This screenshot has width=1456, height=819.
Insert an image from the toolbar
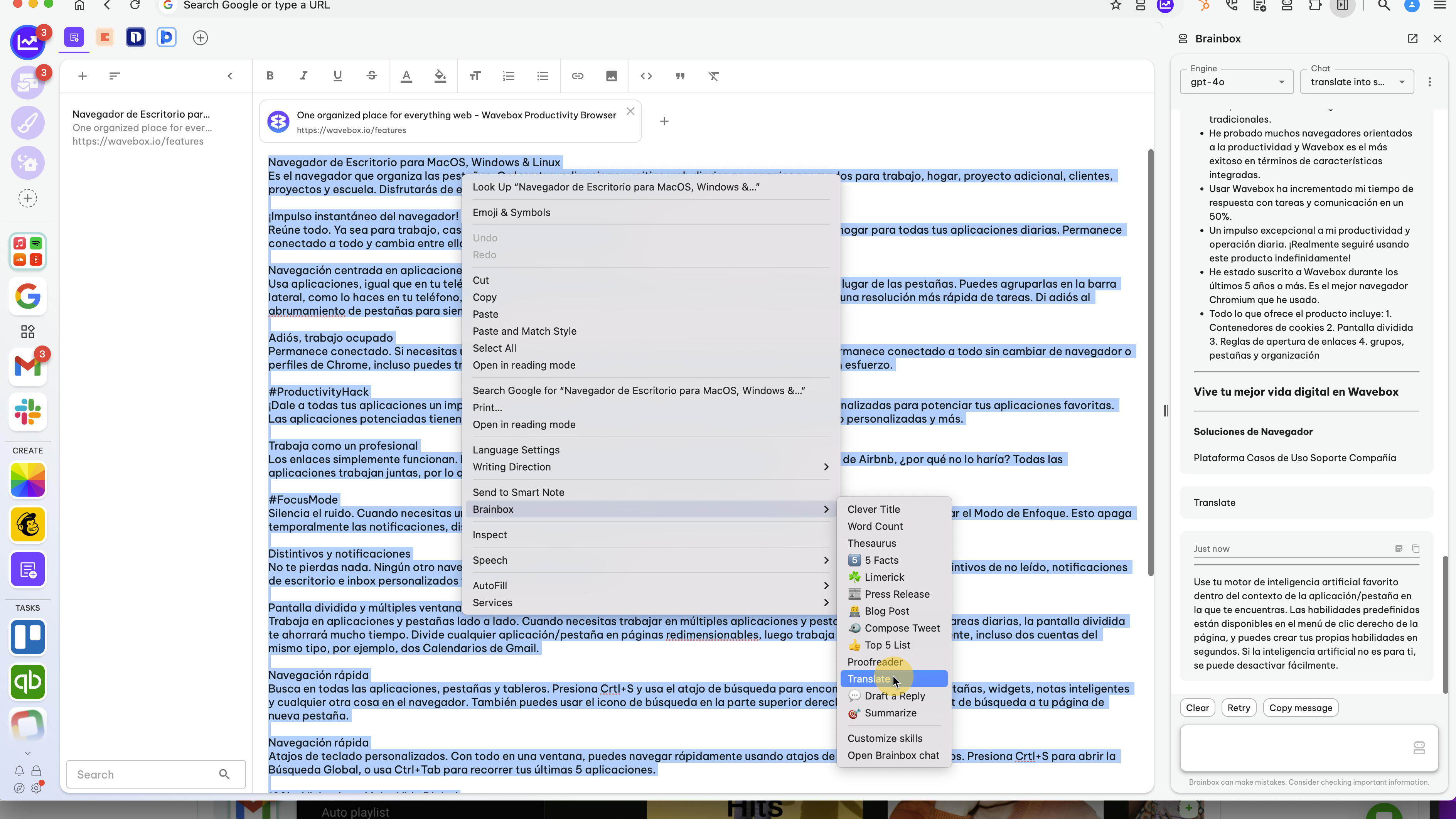[611, 76]
